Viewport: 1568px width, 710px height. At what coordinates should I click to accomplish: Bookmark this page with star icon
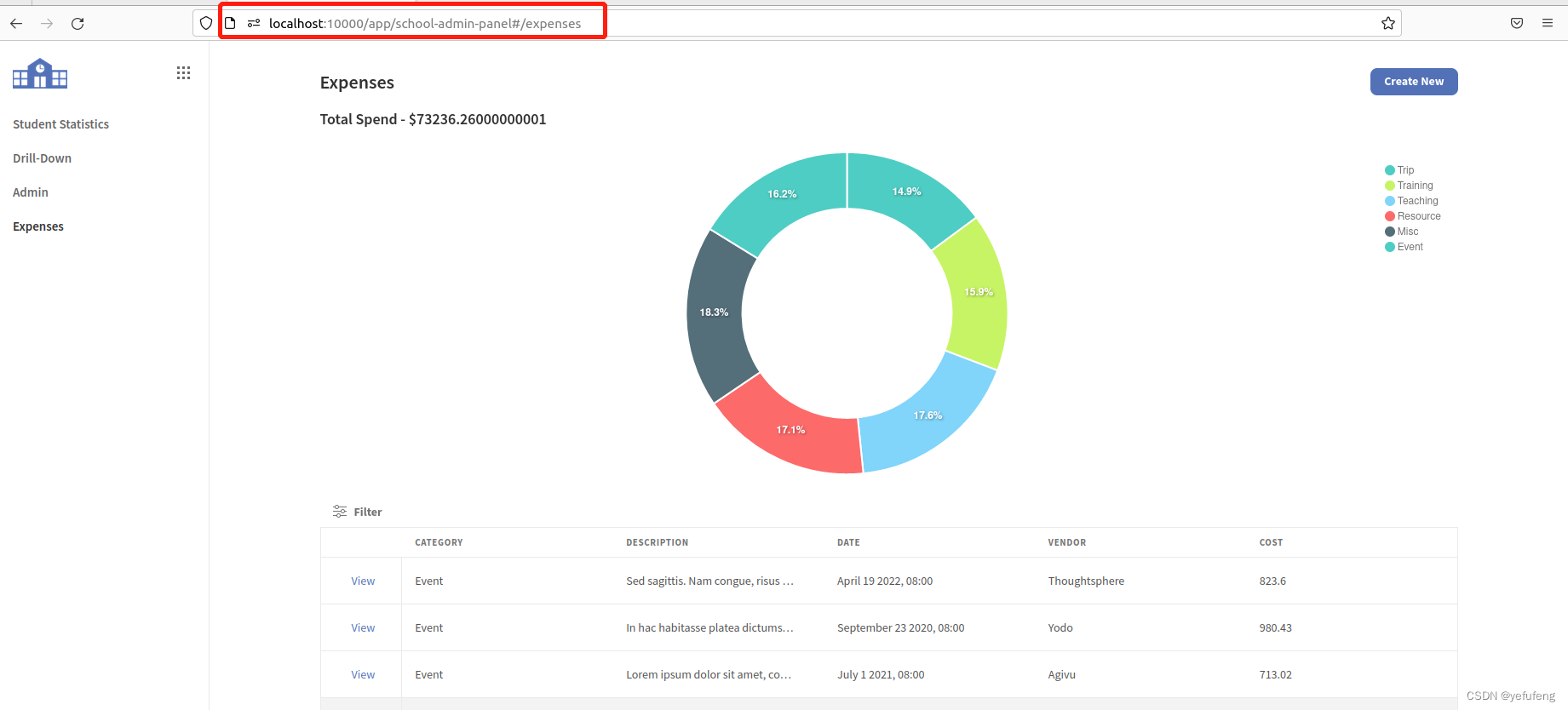click(x=1388, y=24)
